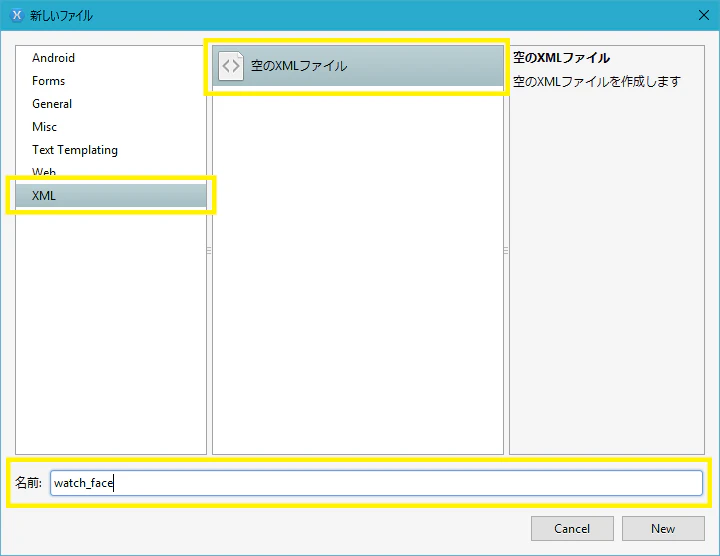Click splitter handle between category and template lists
720x556 pixels.
tap(209, 251)
